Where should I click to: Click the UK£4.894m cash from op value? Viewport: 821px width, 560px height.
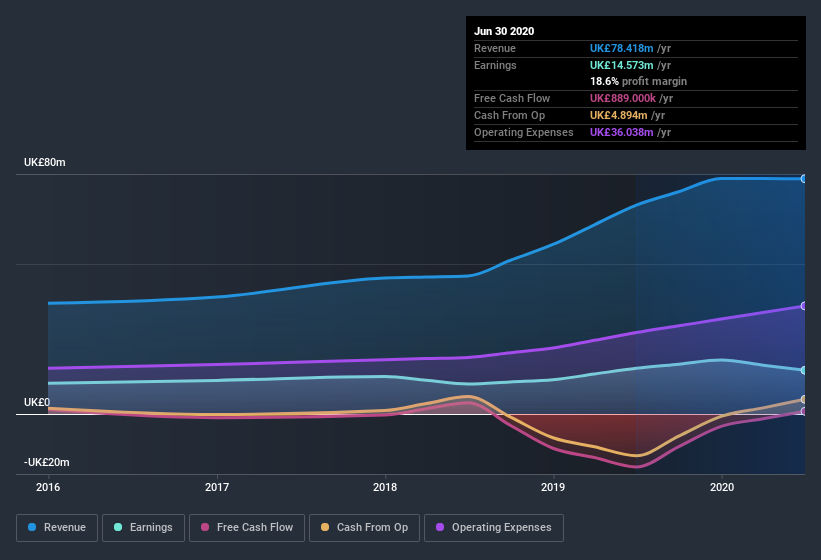coord(618,115)
